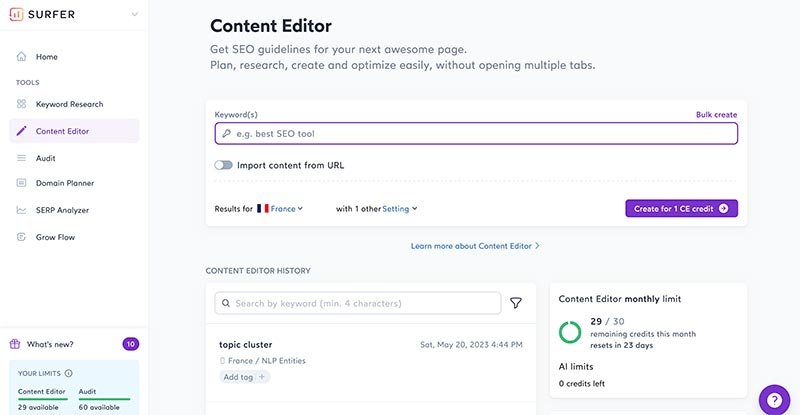Click the Audit limit bar
The image size is (800, 415).
(x=104, y=399)
